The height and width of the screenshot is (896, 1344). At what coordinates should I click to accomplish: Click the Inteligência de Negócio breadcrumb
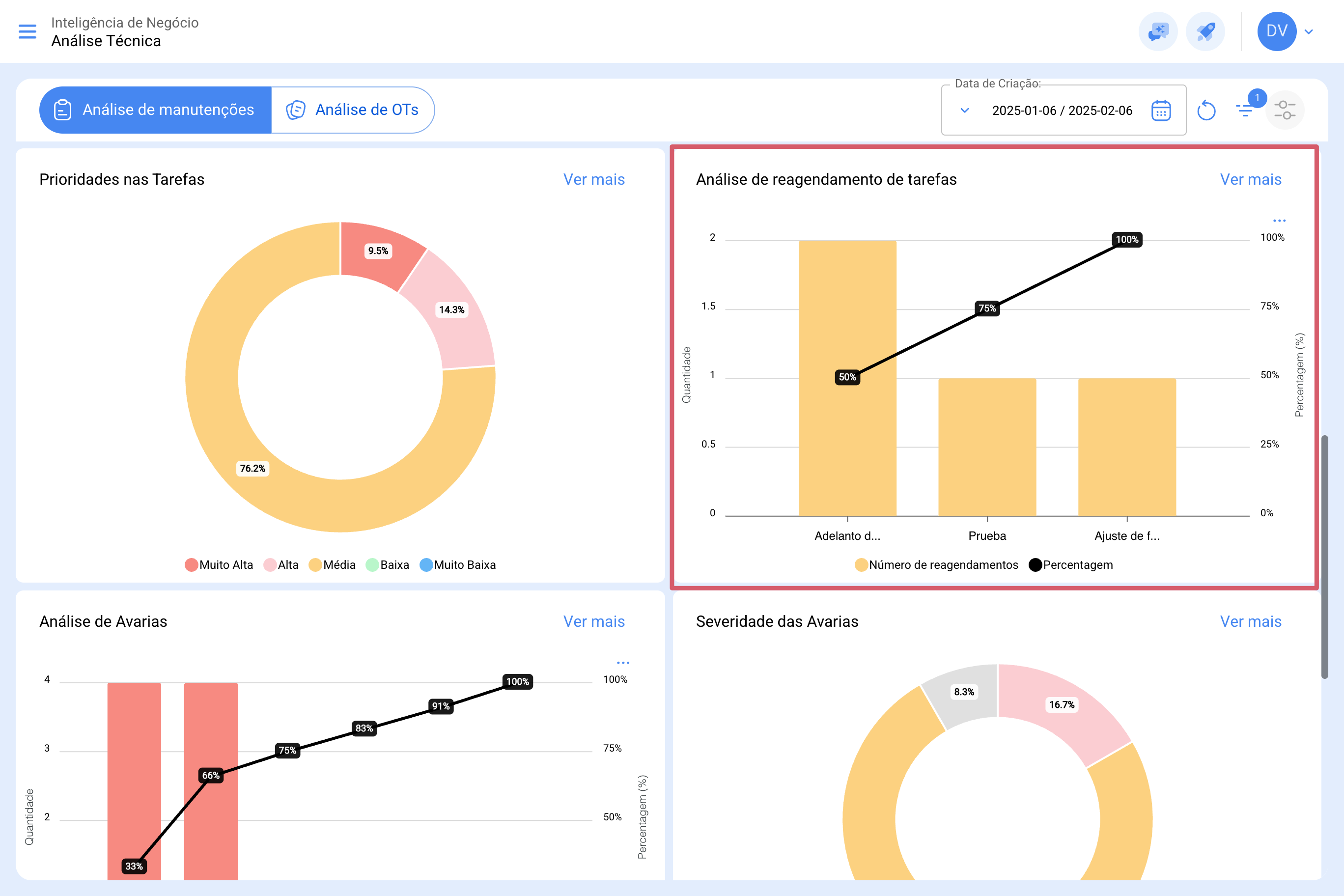coord(125,22)
